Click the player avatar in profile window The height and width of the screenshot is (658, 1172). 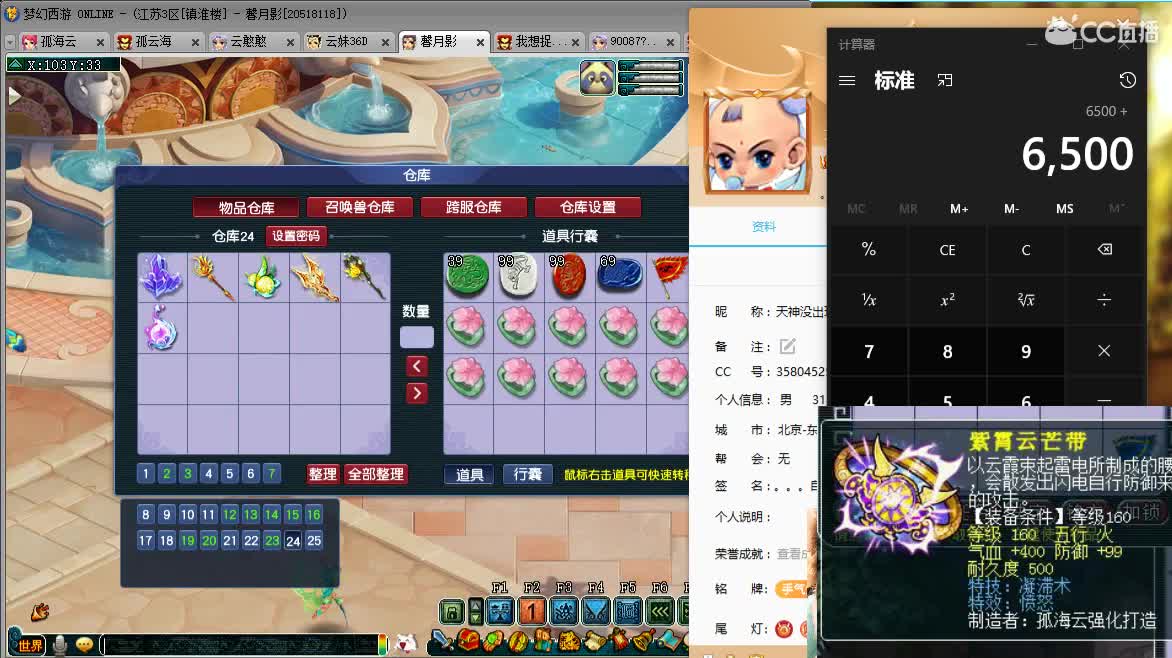(758, 142)
